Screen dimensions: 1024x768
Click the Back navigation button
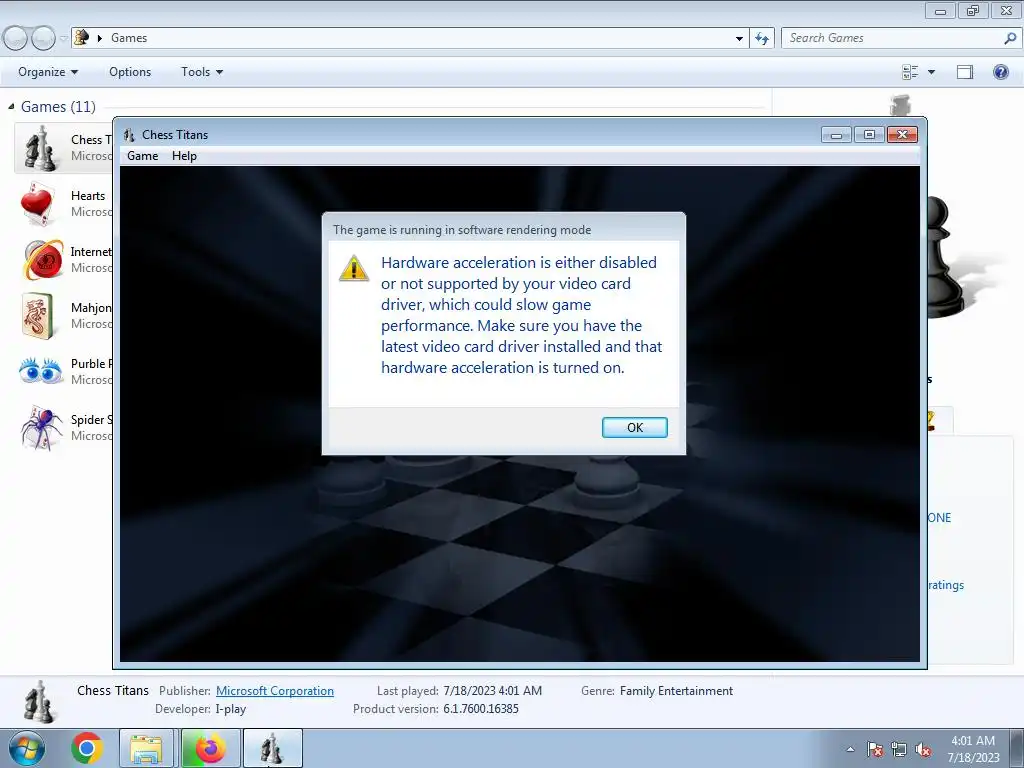click(x=16, y=38)
